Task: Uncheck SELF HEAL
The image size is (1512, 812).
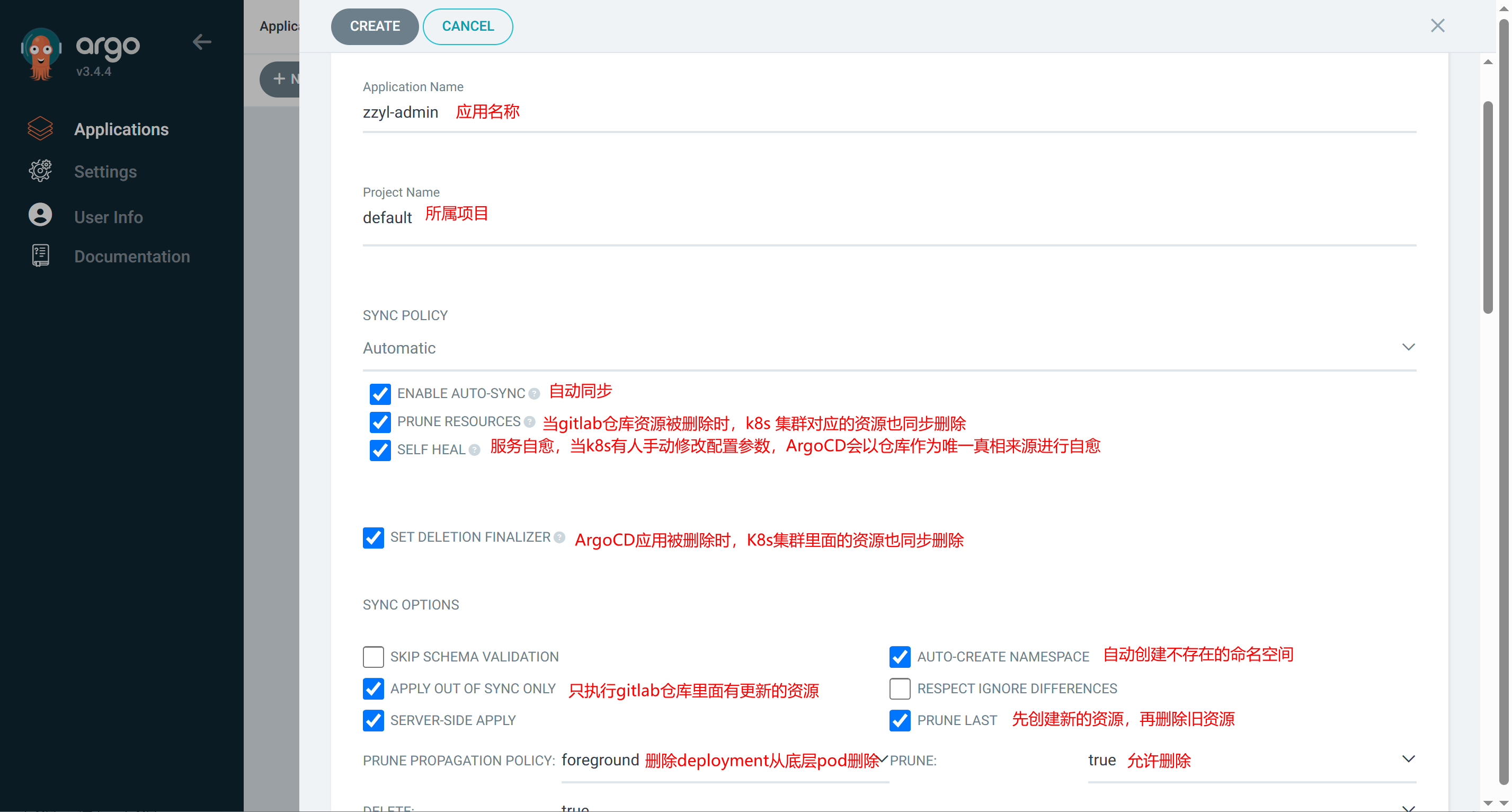Action: click(x=380, y=451)
